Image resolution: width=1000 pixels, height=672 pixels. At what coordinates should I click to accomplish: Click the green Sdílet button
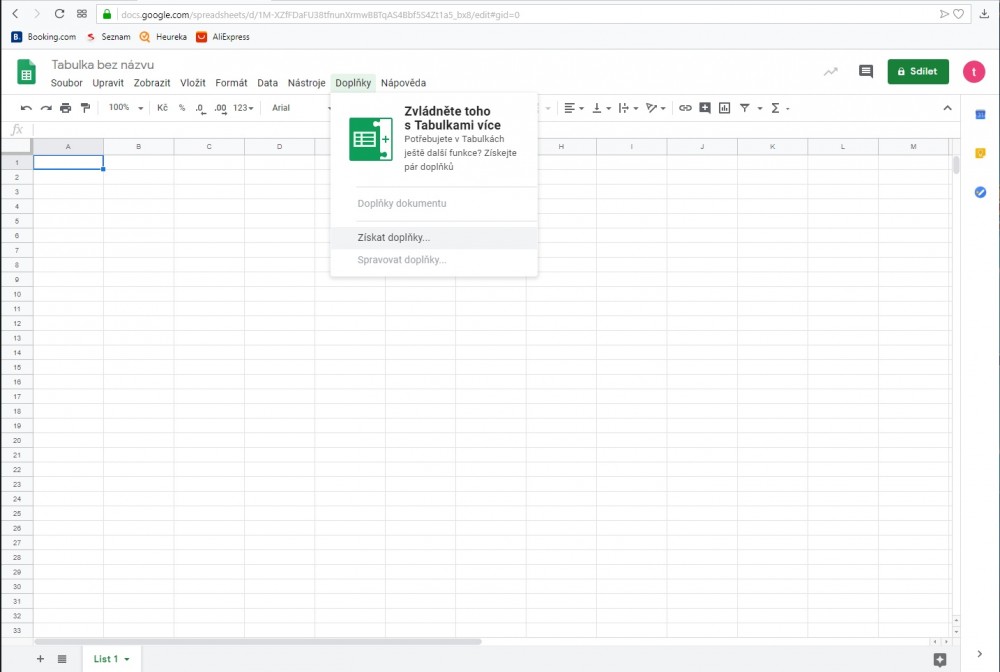pos(917,72)
